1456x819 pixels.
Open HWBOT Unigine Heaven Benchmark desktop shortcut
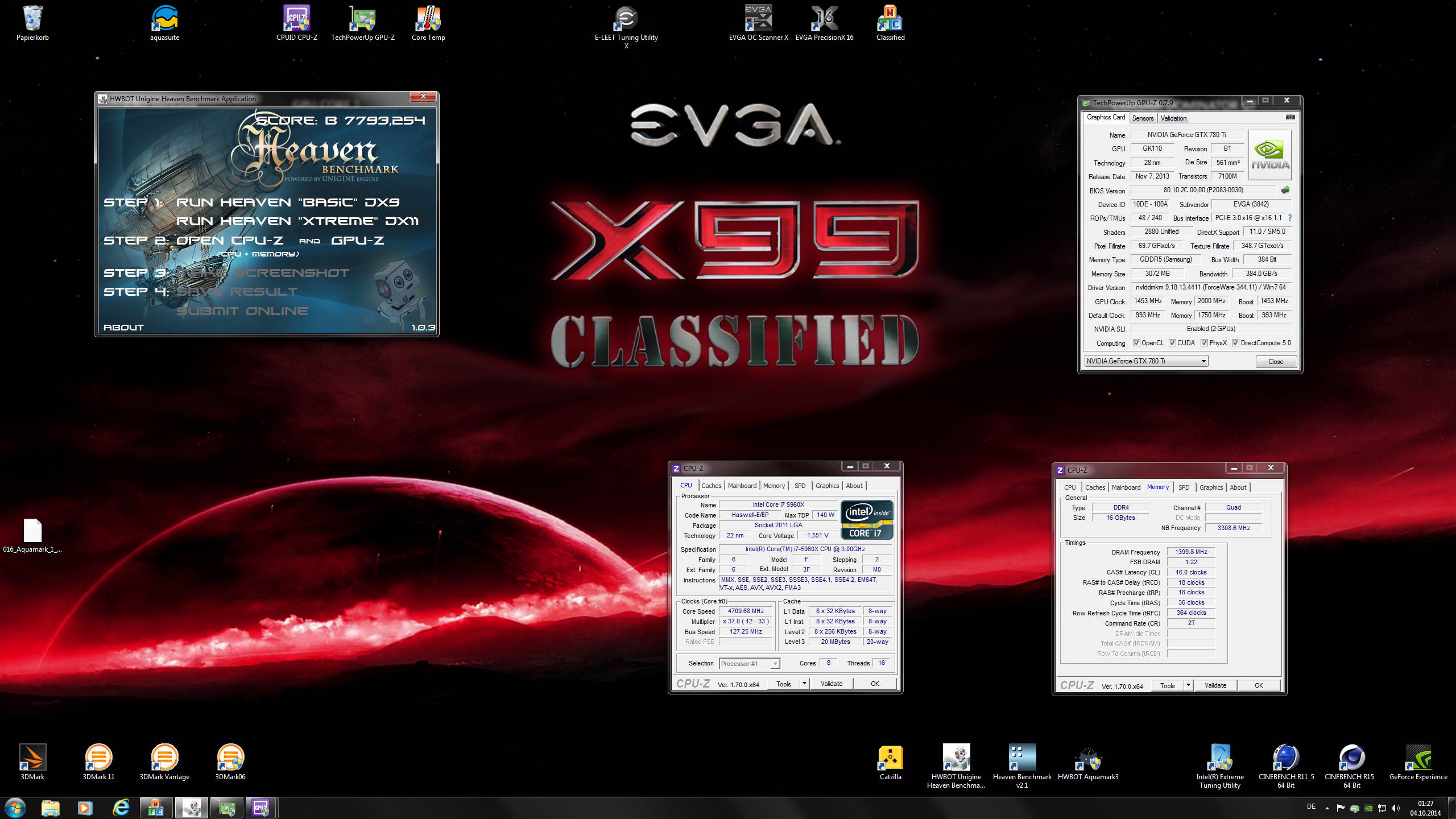pyautogui.click(x=956, y=766)
